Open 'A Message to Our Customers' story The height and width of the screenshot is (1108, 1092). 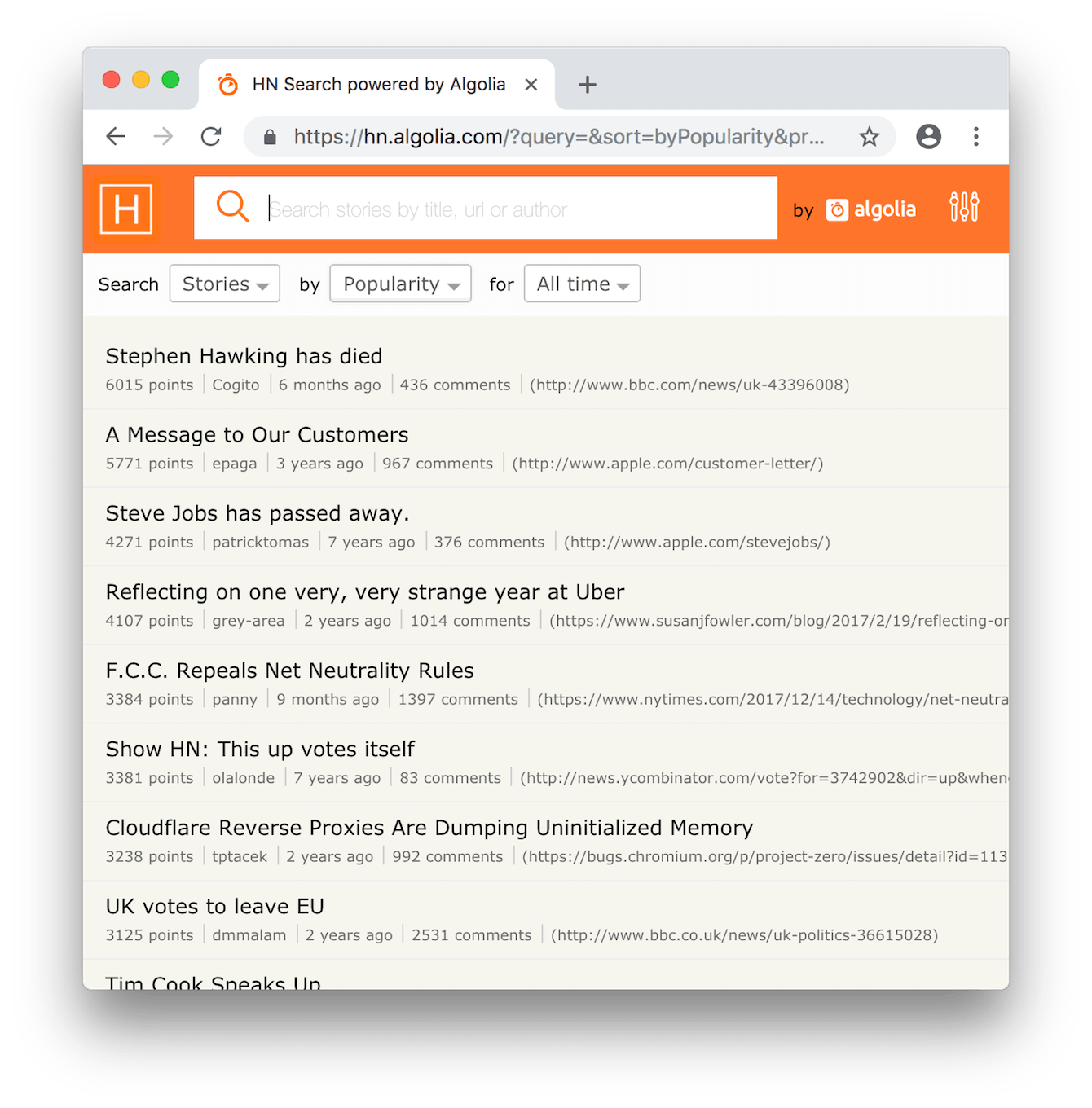pos(257,434)
